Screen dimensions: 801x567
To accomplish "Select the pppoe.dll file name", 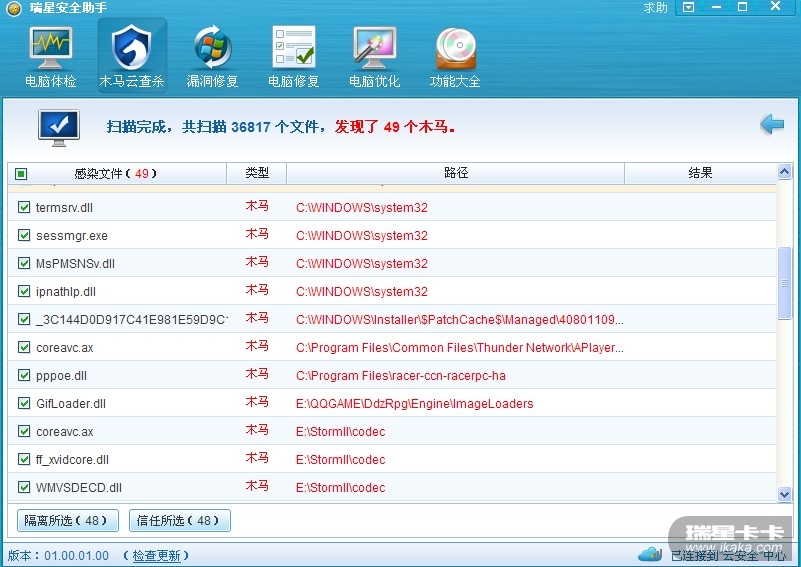I will (x=61, y=376).
